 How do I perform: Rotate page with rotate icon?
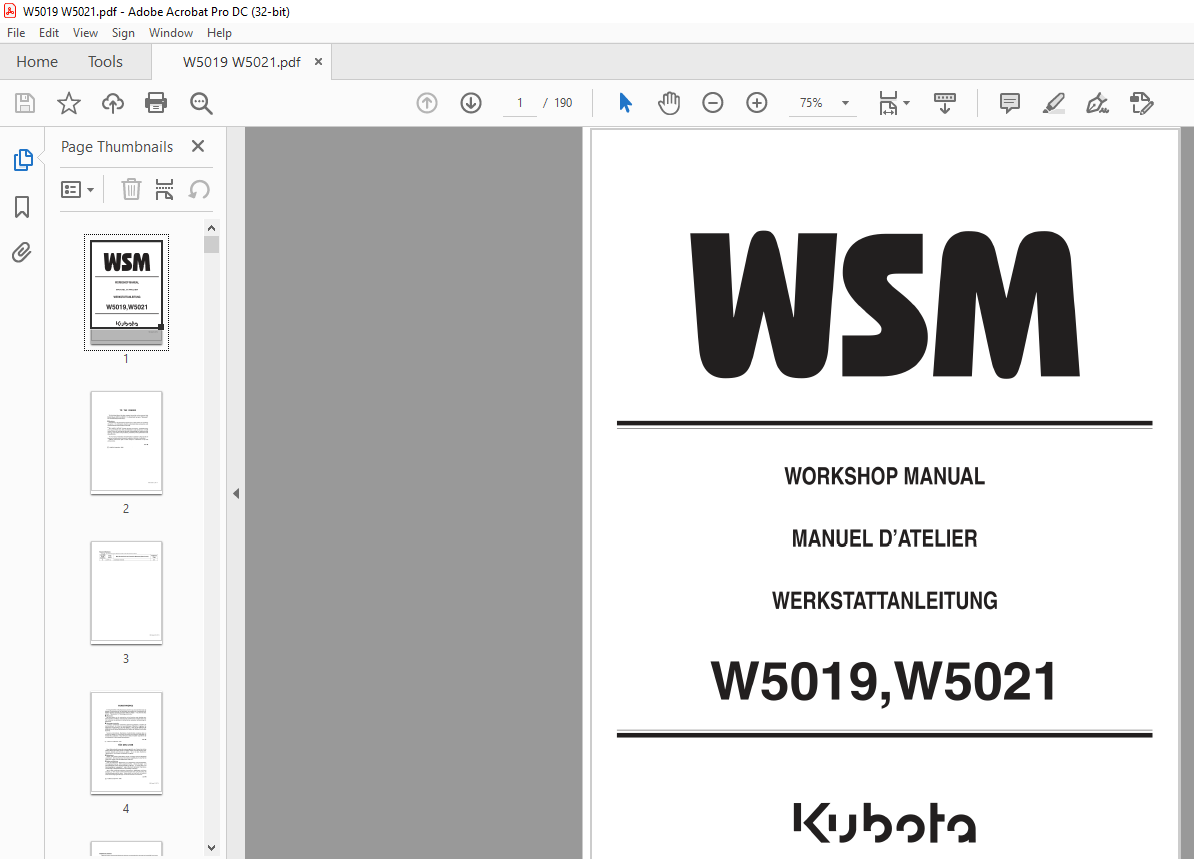pyautogui.click(x=200, y=189)
